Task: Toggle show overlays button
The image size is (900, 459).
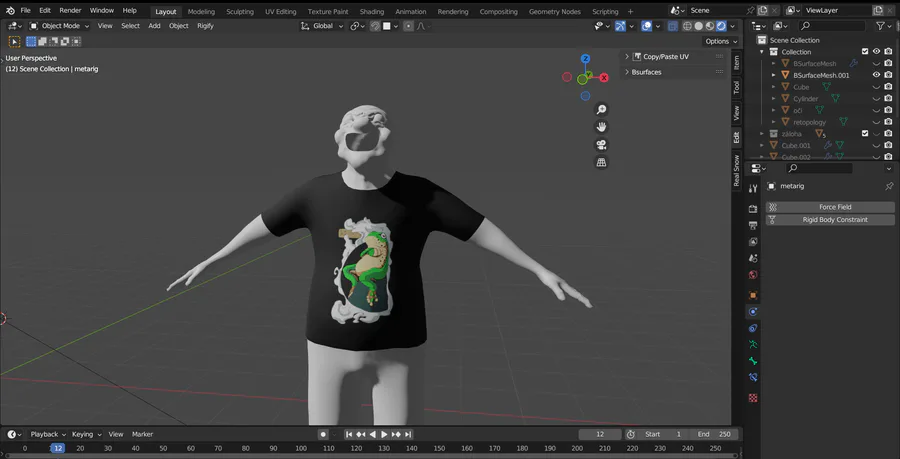Action: (646, 26)
